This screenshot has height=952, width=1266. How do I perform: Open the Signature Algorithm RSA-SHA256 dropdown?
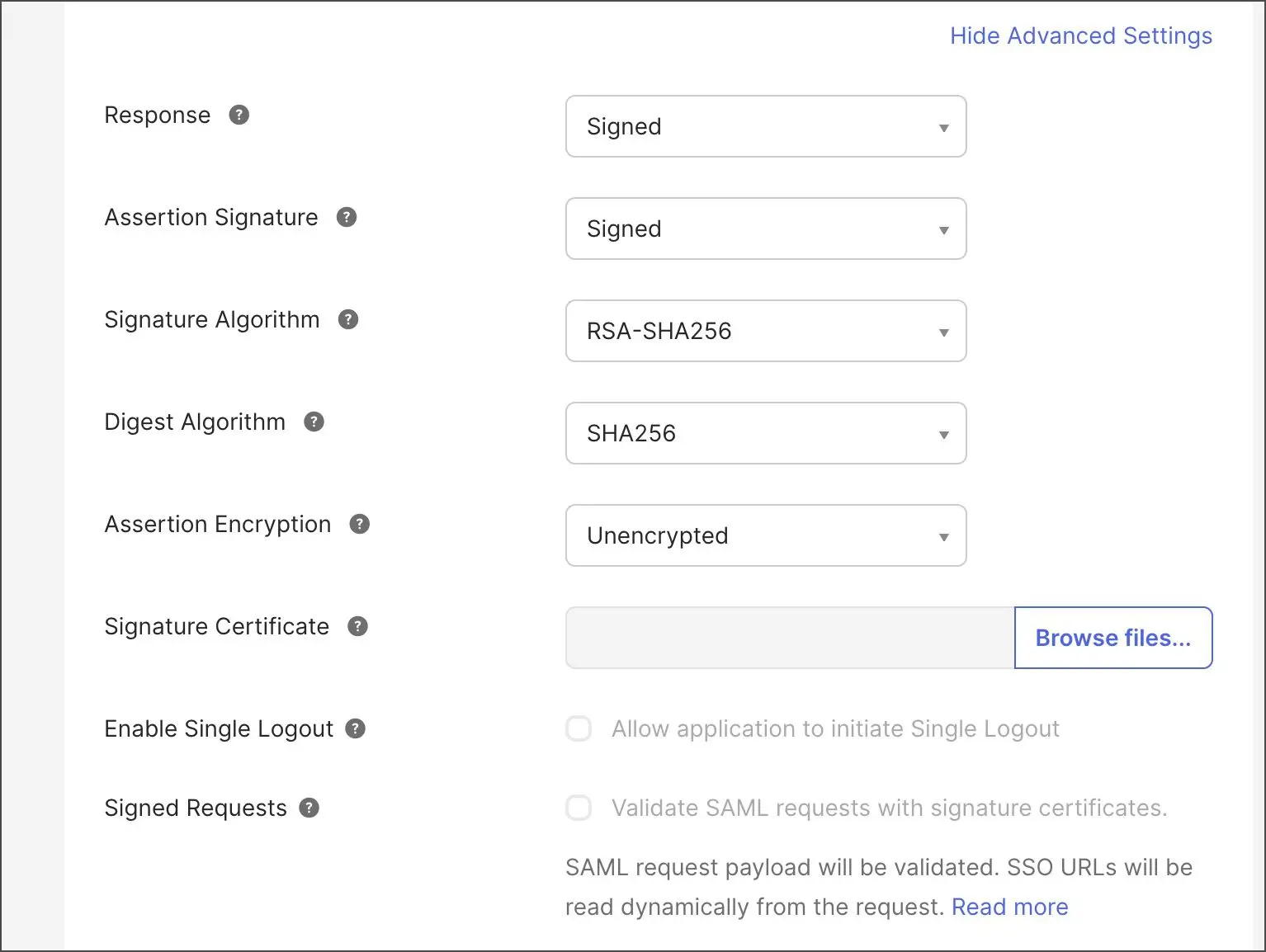(766, 331)
